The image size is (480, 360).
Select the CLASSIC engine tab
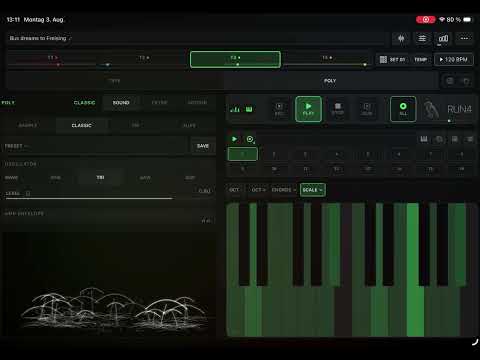point(81,125)
